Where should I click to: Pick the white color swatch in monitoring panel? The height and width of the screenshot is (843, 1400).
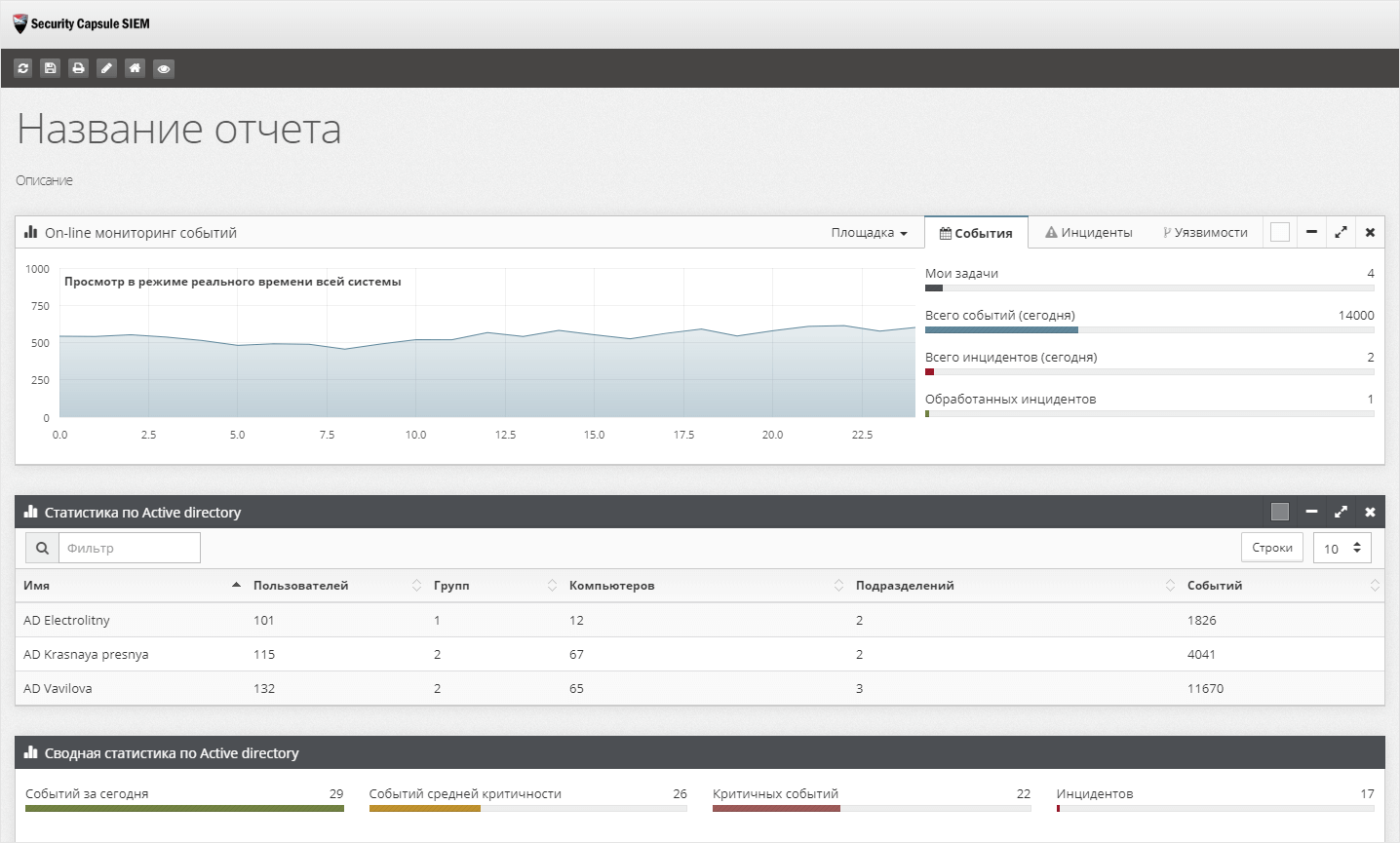coord(1280,232)
